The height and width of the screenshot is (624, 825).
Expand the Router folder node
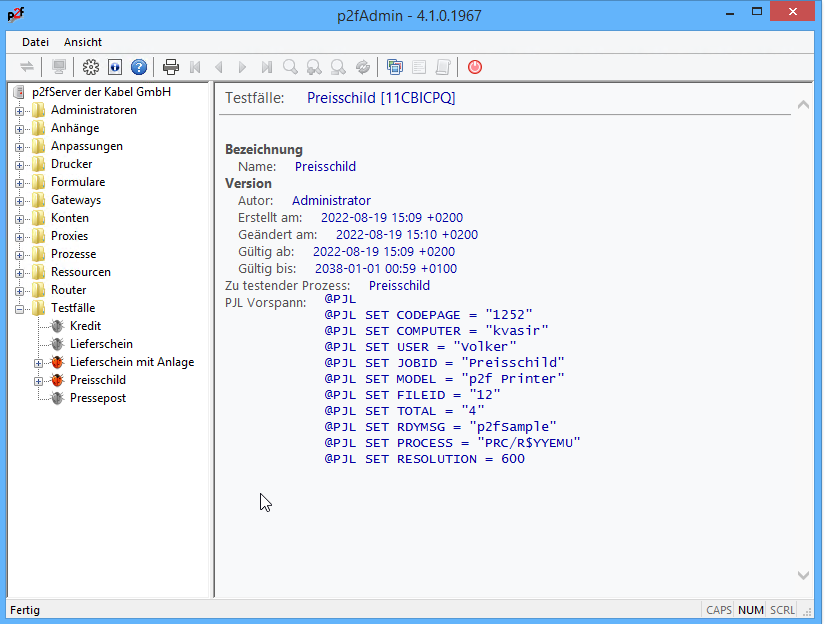19,291
